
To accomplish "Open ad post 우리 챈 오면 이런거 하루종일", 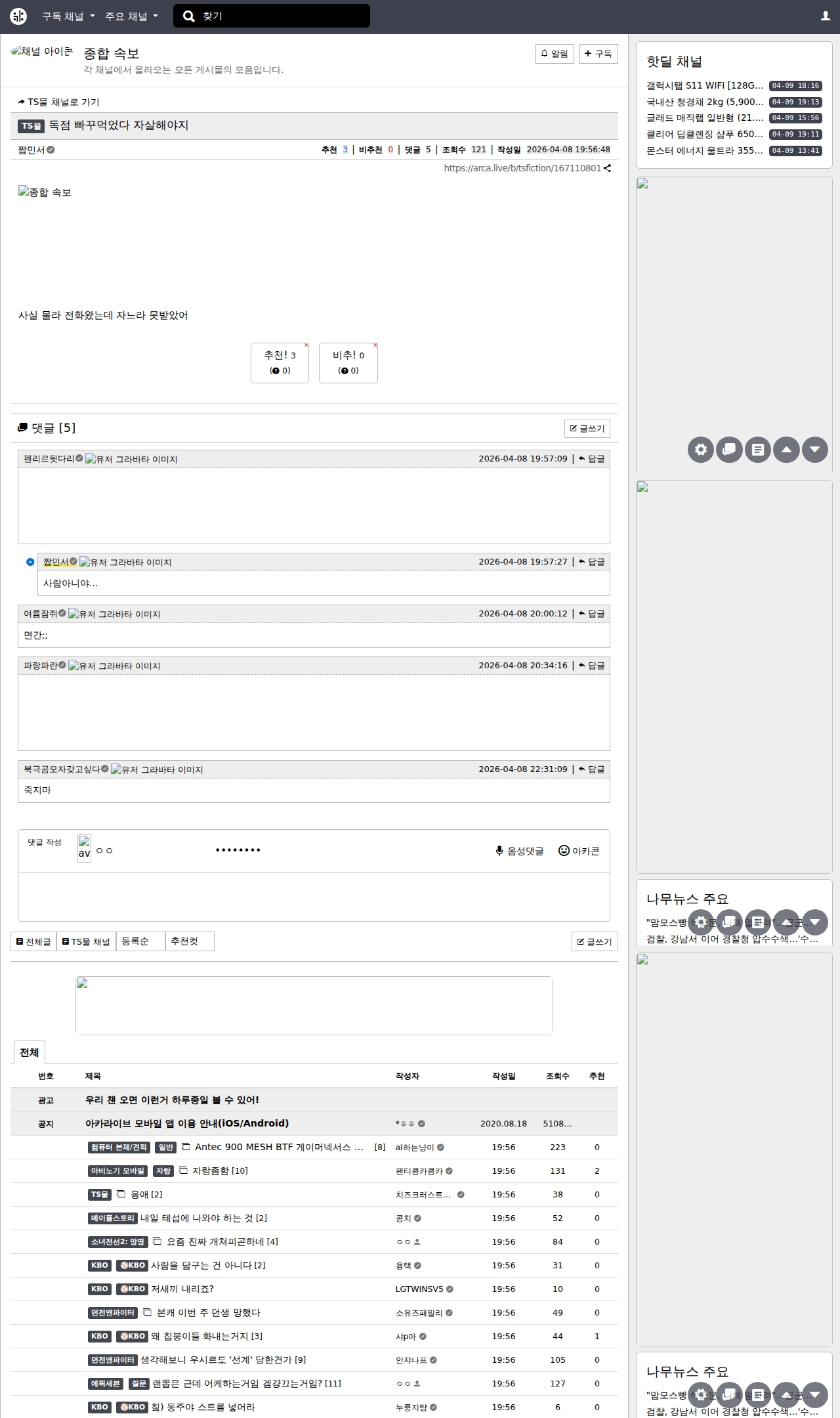I will tap(172, 1100).
